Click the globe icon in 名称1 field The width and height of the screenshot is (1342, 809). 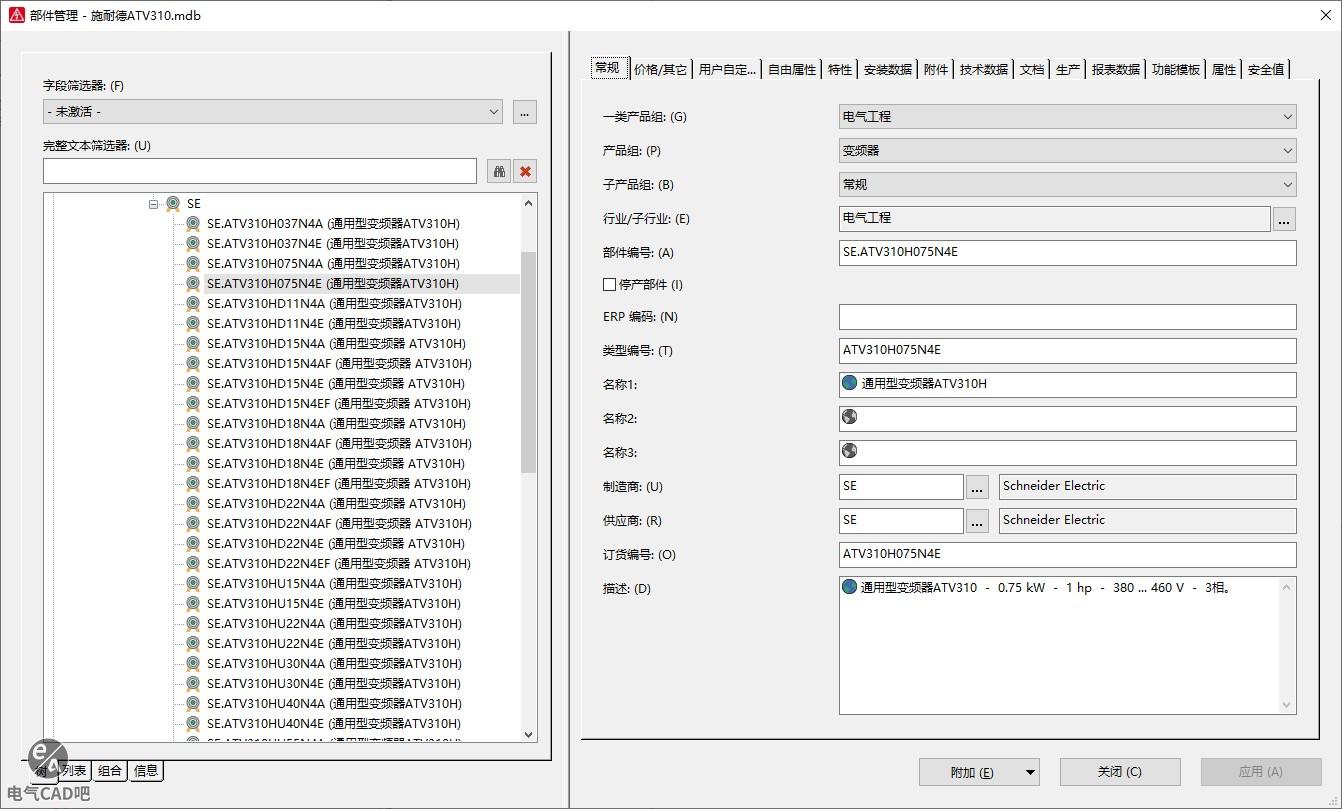click(x=850, y=383)
